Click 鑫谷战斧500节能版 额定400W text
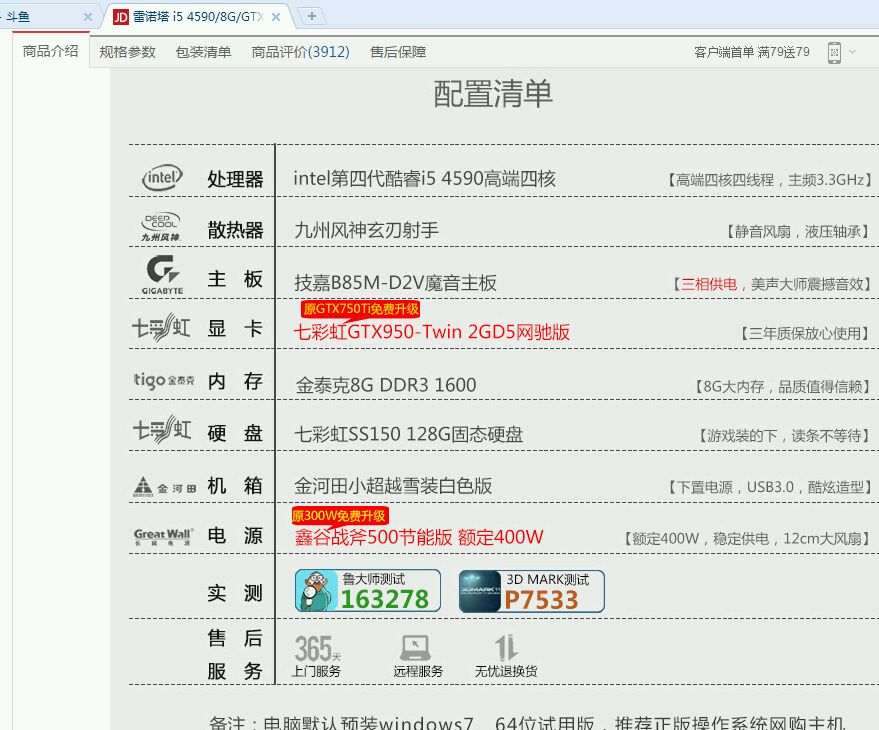879x730 pixels. 419,537
